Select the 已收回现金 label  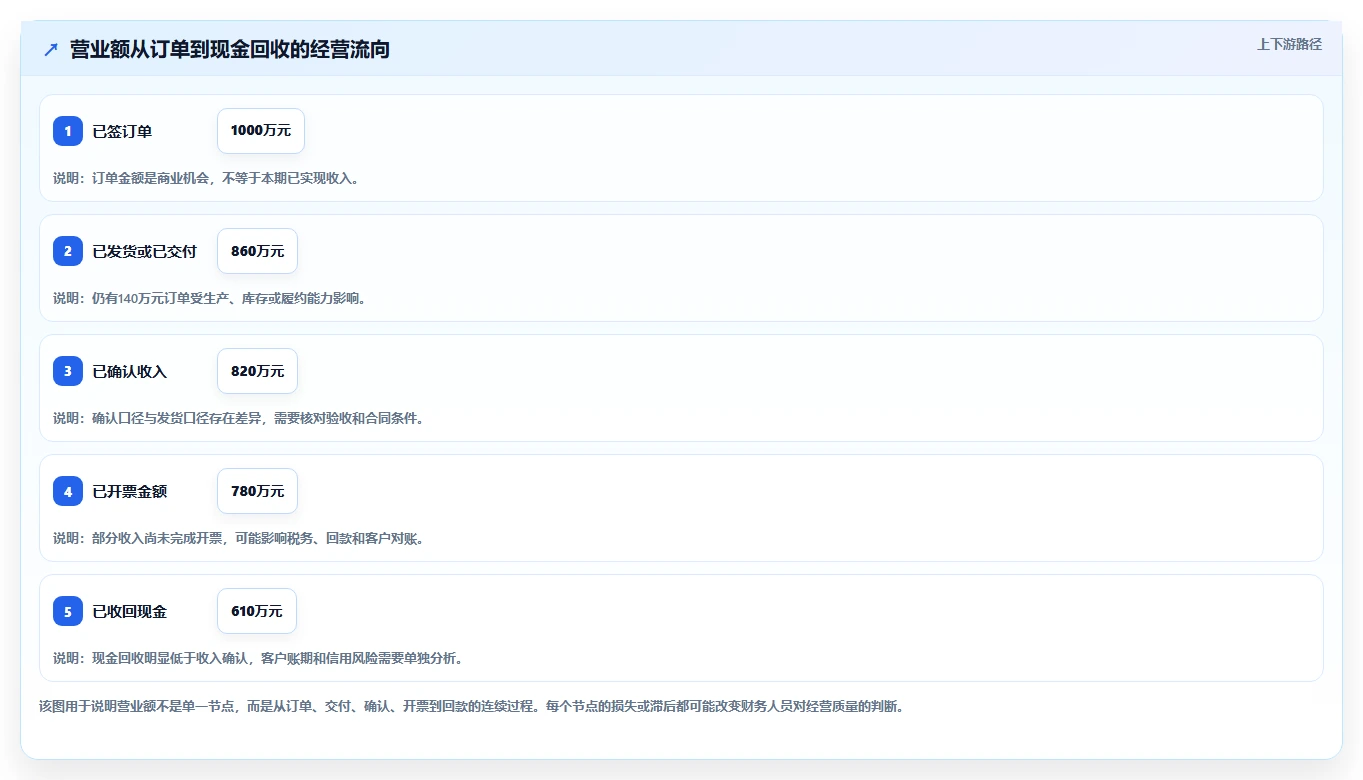130,611
